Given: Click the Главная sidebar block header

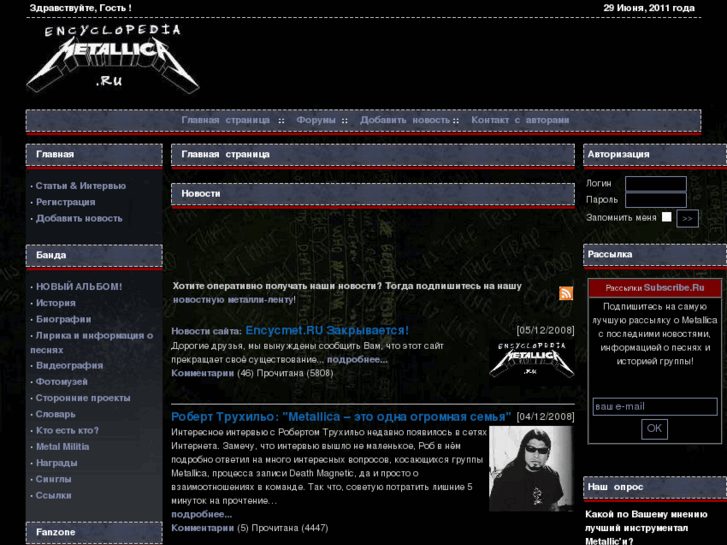Looking at the screenshot, I should (94, 154).
